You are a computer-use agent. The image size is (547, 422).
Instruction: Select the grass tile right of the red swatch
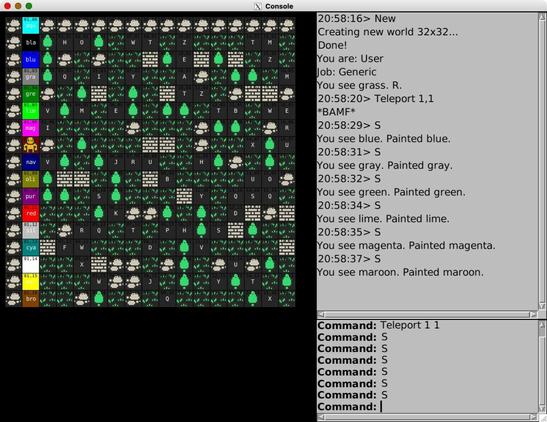[x=48, y=213]
